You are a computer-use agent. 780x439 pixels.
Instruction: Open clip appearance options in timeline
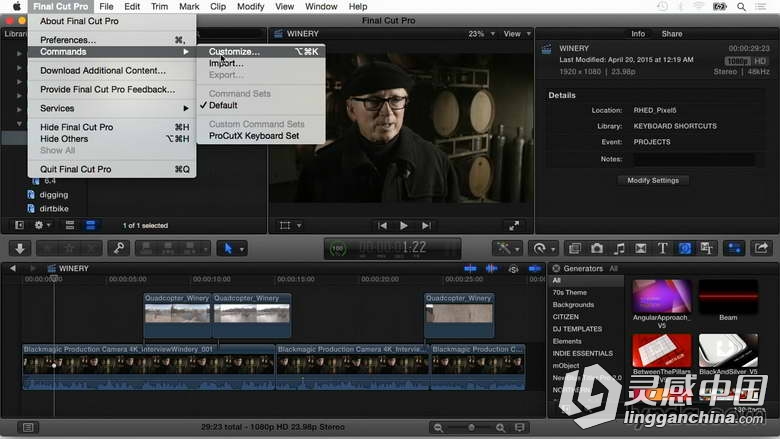(x=519, y=428)
